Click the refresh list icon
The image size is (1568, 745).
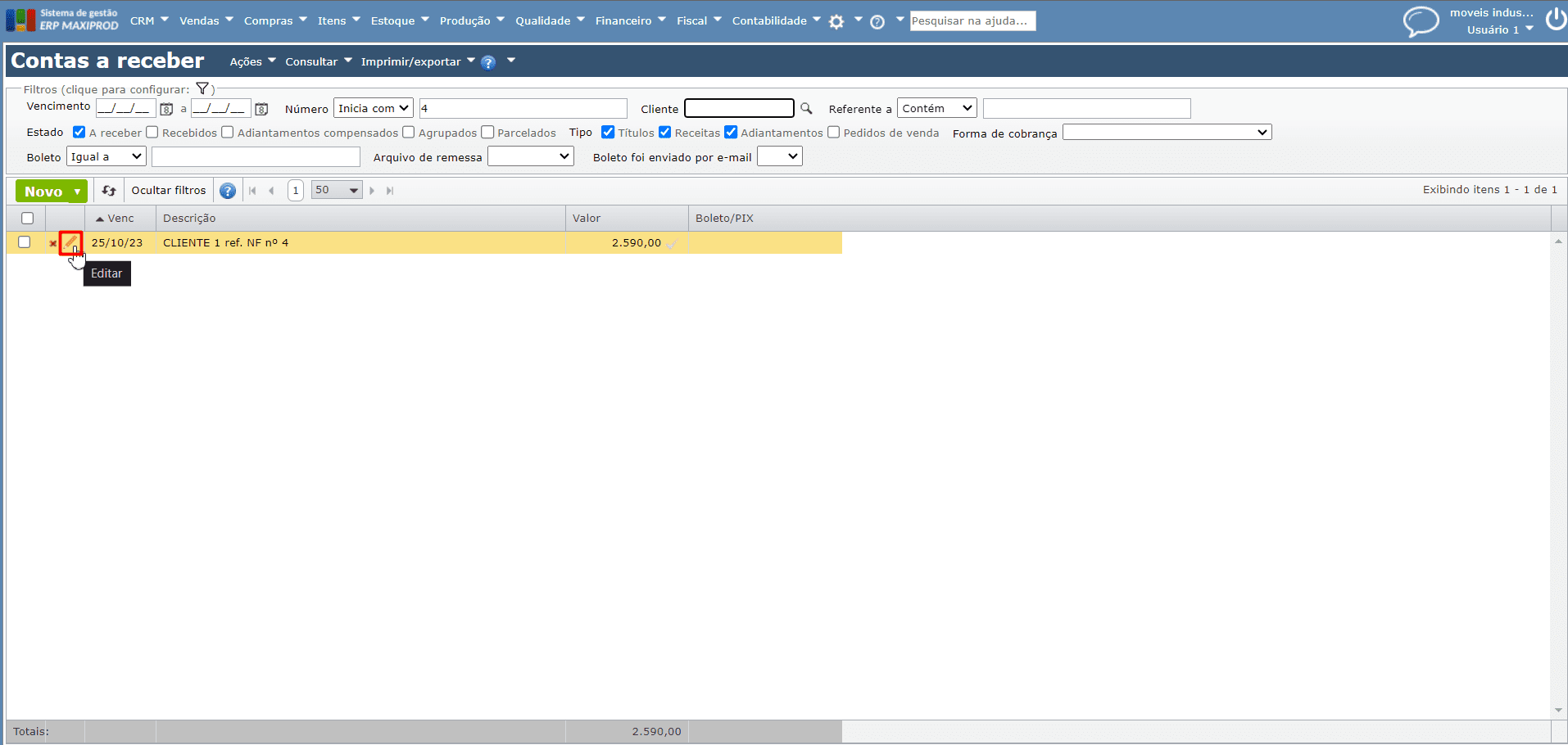coord(109,191)
